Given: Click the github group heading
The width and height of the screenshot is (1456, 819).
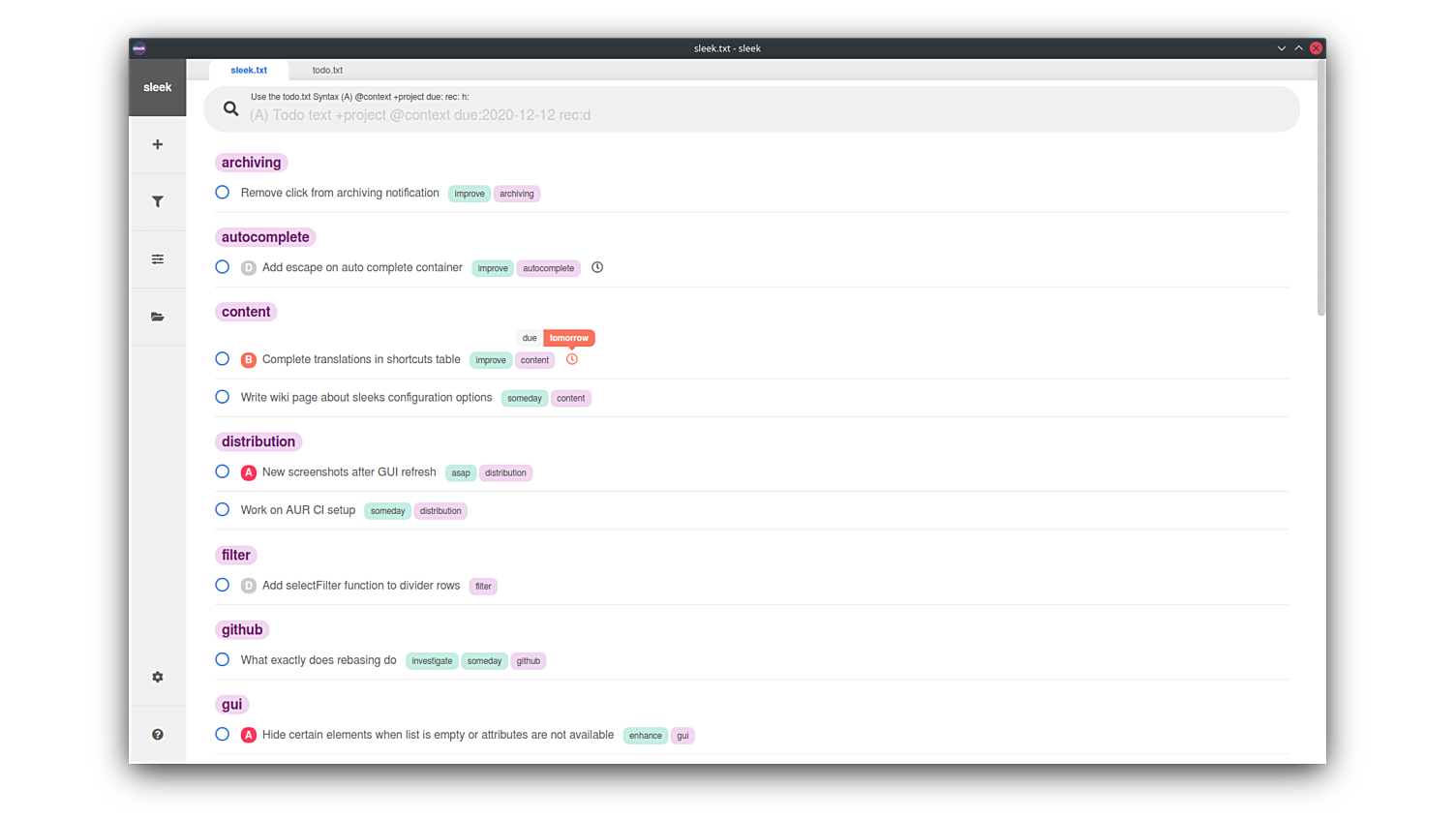Looking at the screenshot, I should (242, 629).
